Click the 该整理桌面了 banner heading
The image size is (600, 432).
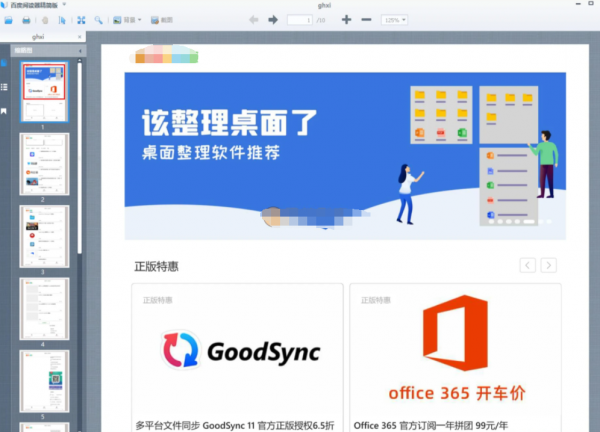(x=229, y=123)
